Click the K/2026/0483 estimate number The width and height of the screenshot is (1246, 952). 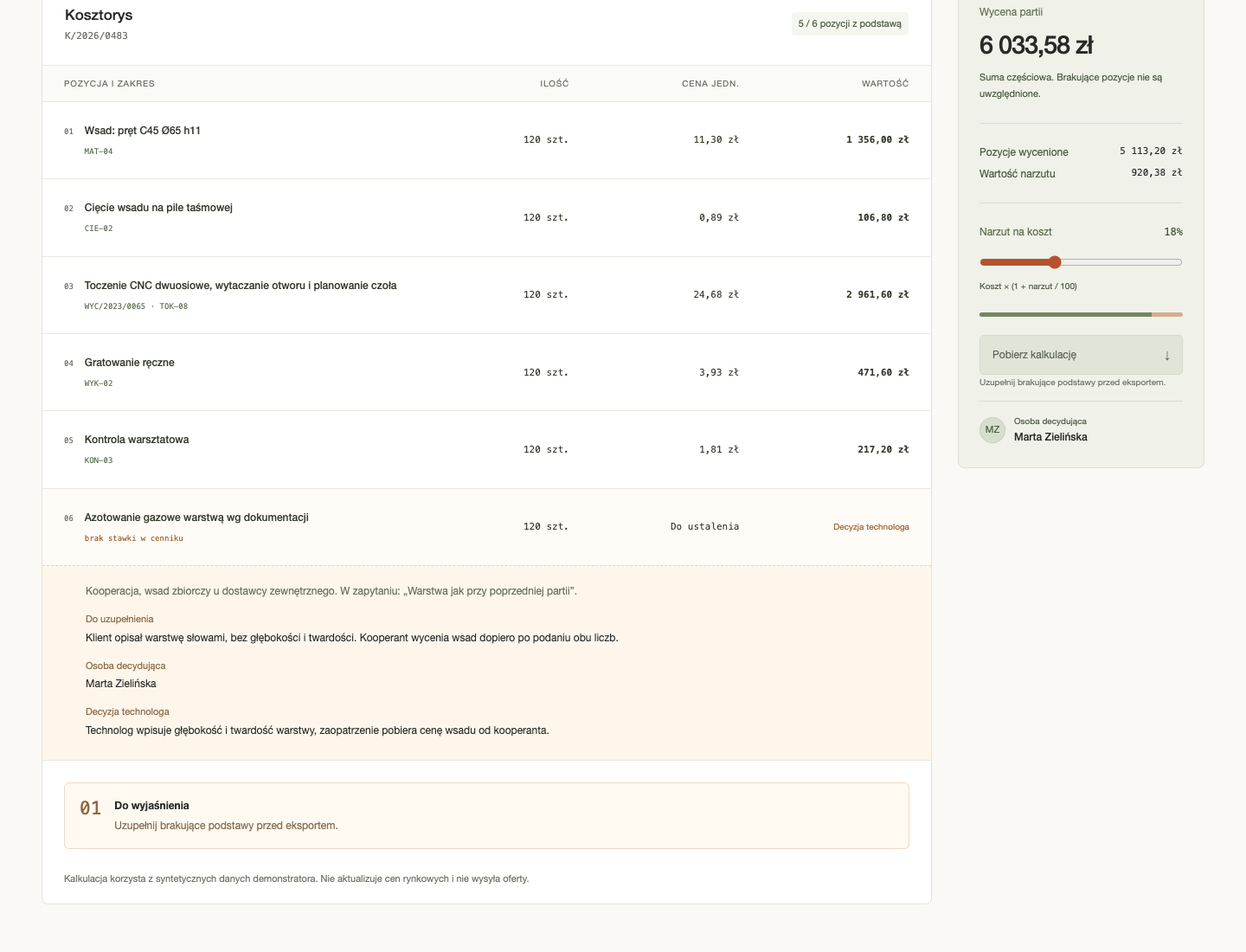pos(96,36)
